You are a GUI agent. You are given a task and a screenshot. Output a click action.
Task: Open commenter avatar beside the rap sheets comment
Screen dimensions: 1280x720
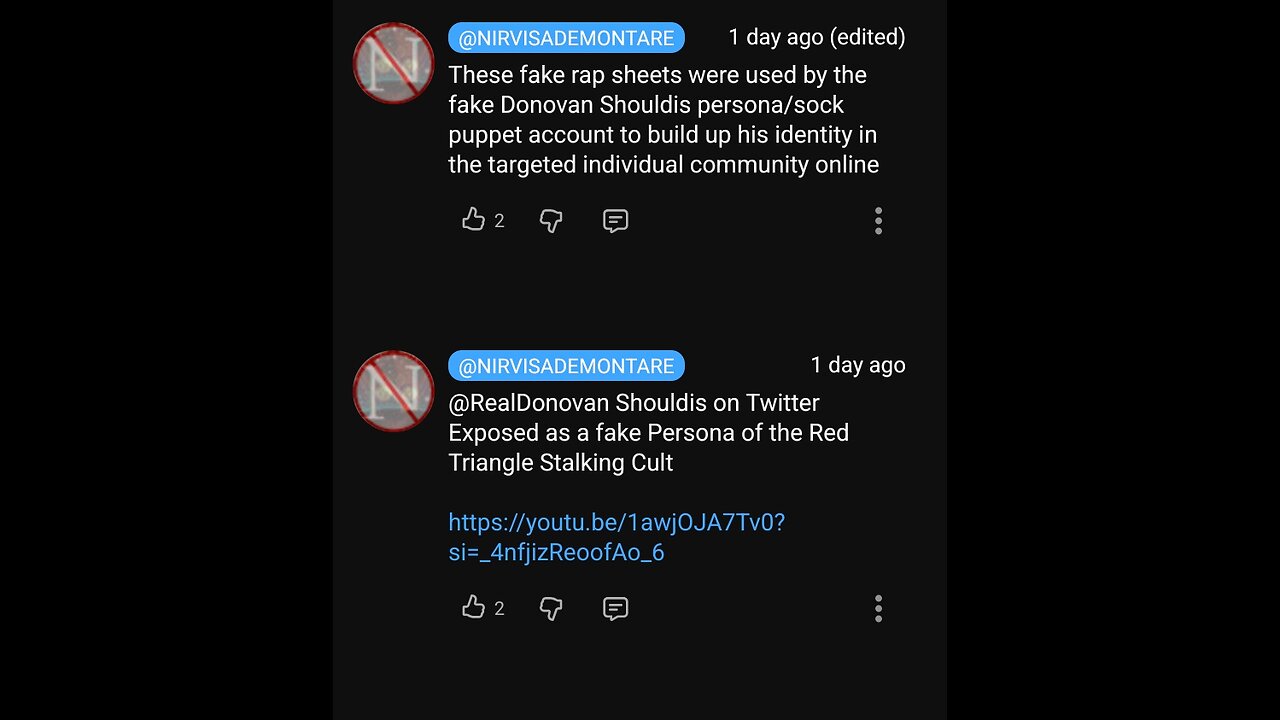[393, 63]
